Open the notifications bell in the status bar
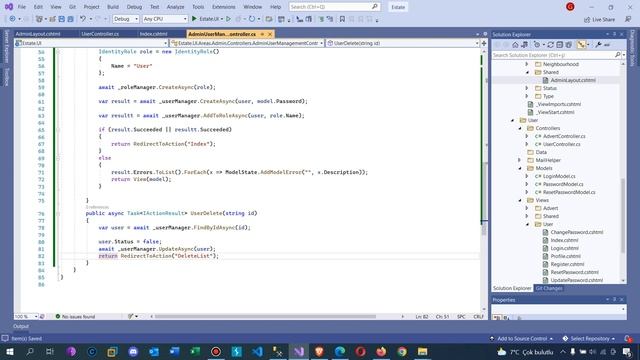640x360 pixels. click(x=628, y=338)
